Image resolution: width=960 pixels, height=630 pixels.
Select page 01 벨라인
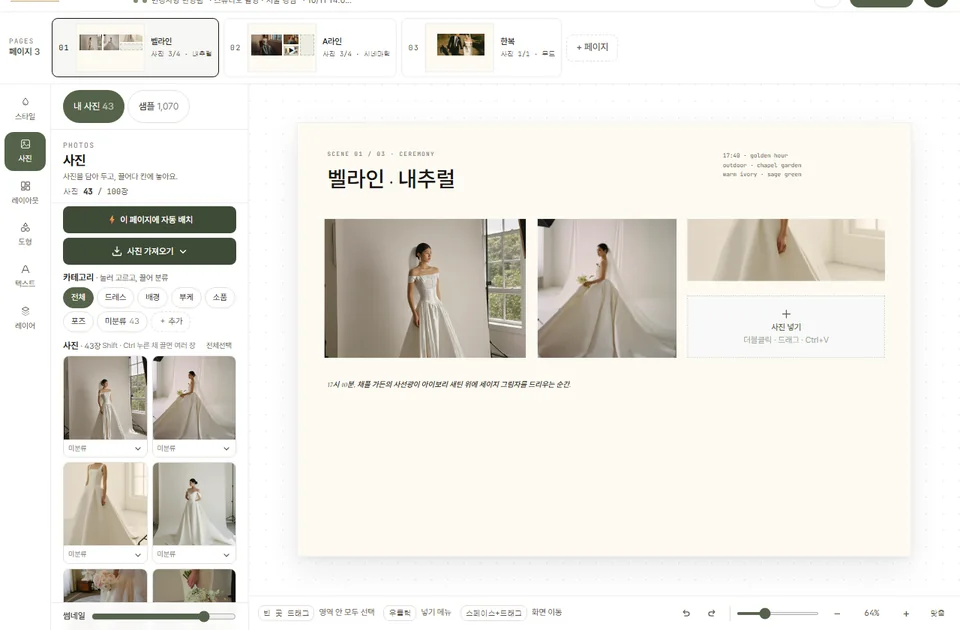click(x=135, y=47)
